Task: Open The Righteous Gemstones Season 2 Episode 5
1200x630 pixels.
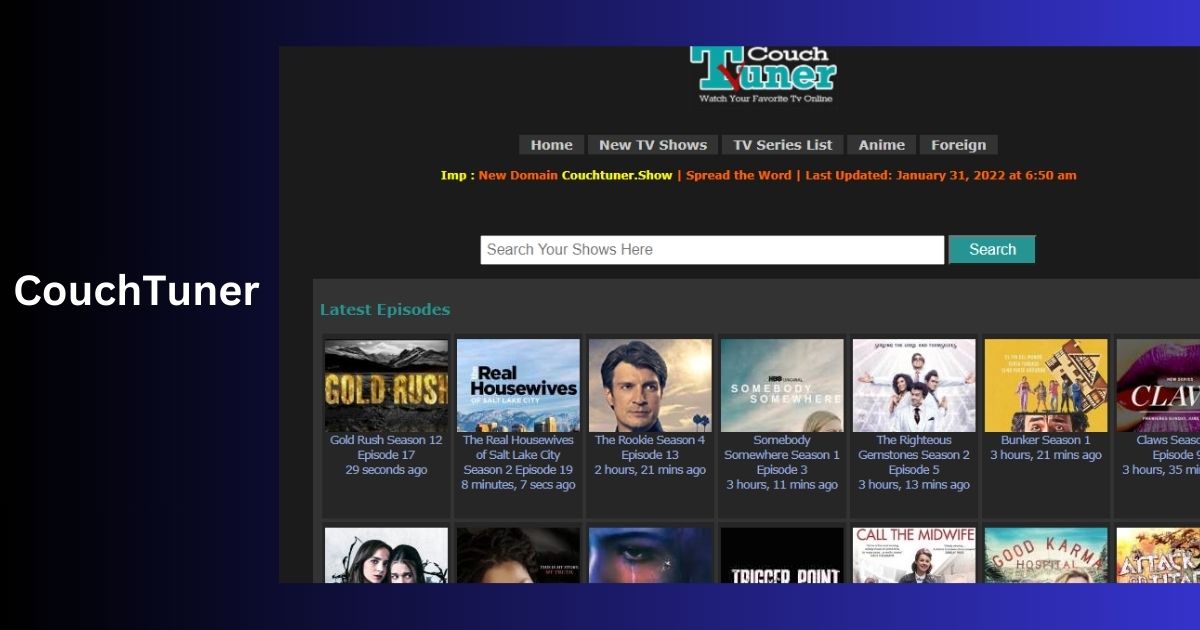Action: click(x=913, y=461)
